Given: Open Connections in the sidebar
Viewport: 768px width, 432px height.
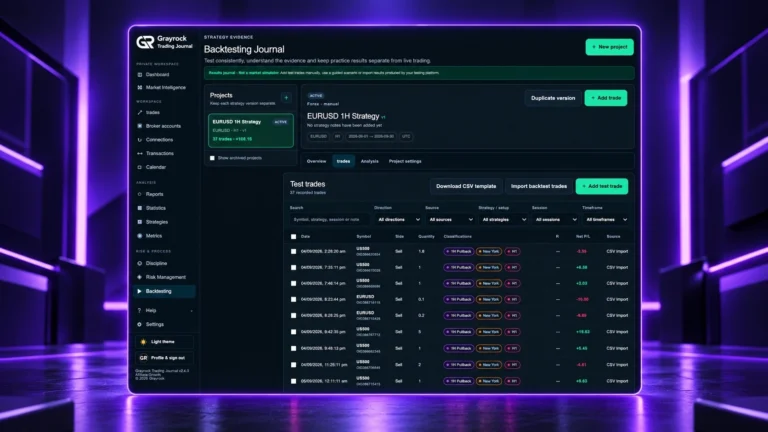Looking at the screenshot, I should pos(159,140).
